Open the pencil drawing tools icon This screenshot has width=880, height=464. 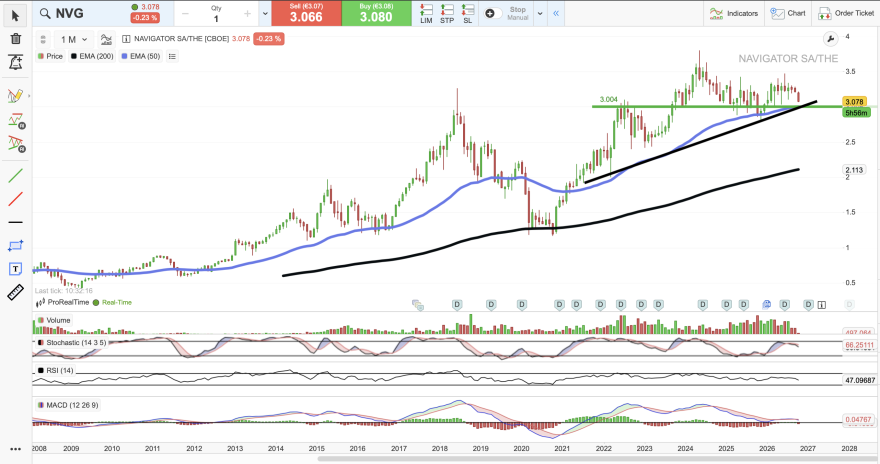[x=15, y=96]
